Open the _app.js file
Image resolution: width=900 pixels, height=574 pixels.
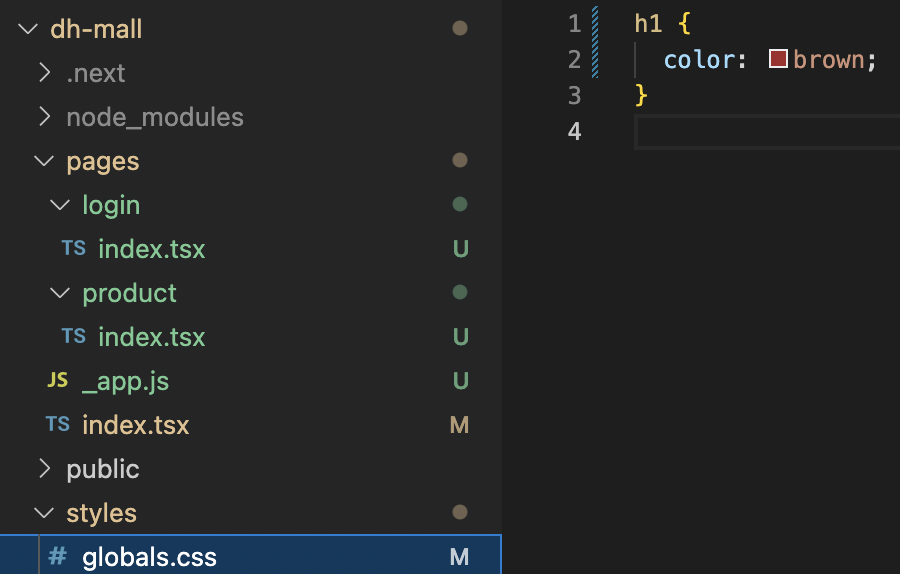click(x=125, y=381)
